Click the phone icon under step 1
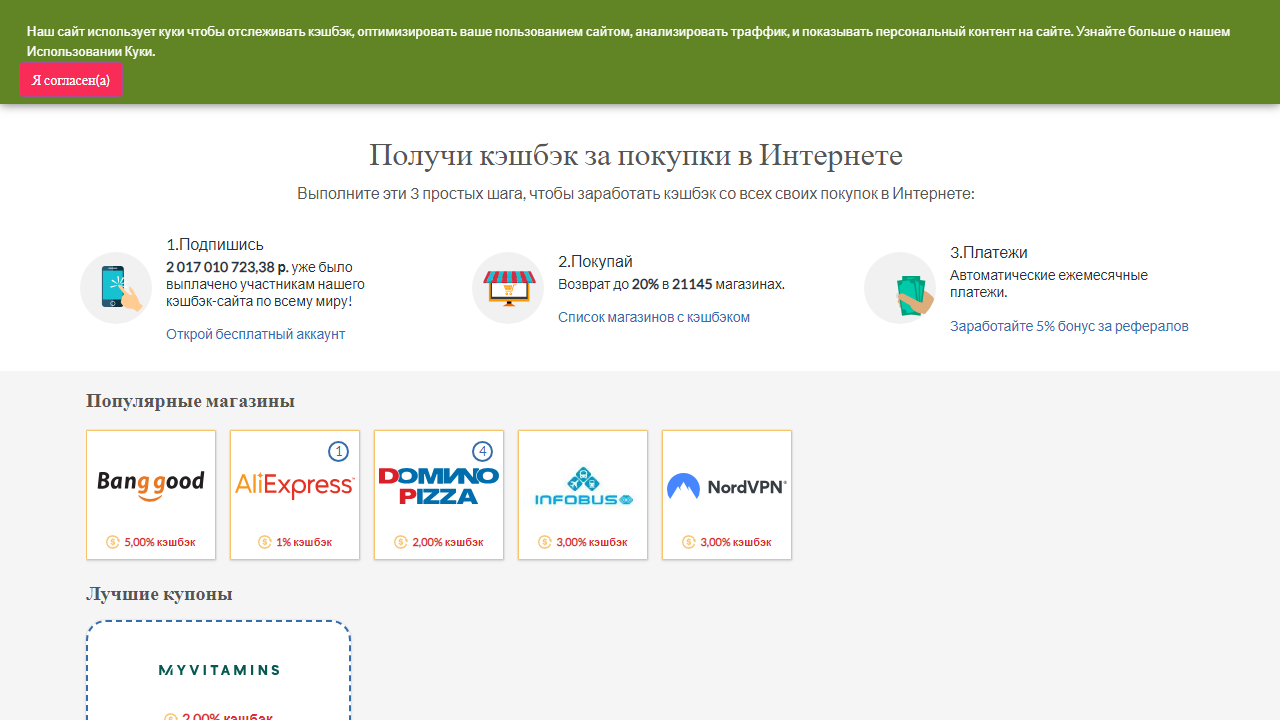Image resolution: width=1280 pixels, height=720 pixels. pos(115,287)
